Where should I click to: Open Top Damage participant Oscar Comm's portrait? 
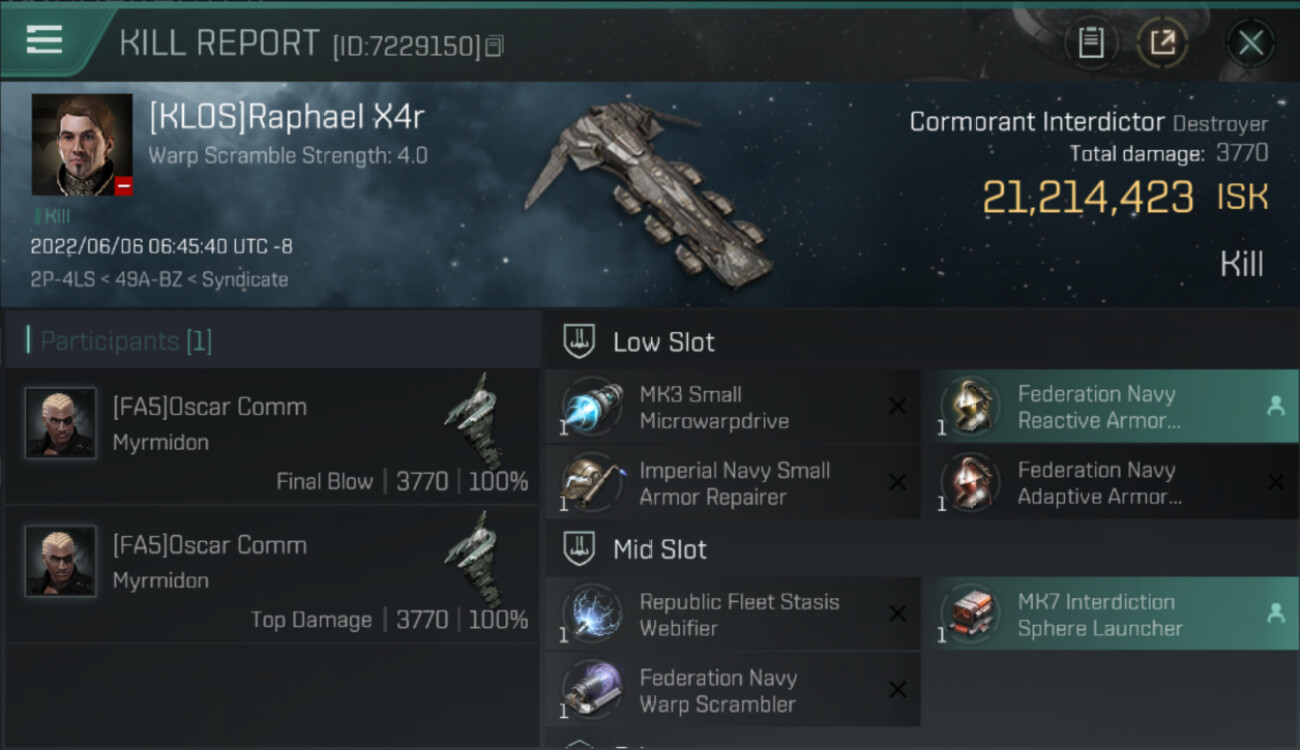61,561
